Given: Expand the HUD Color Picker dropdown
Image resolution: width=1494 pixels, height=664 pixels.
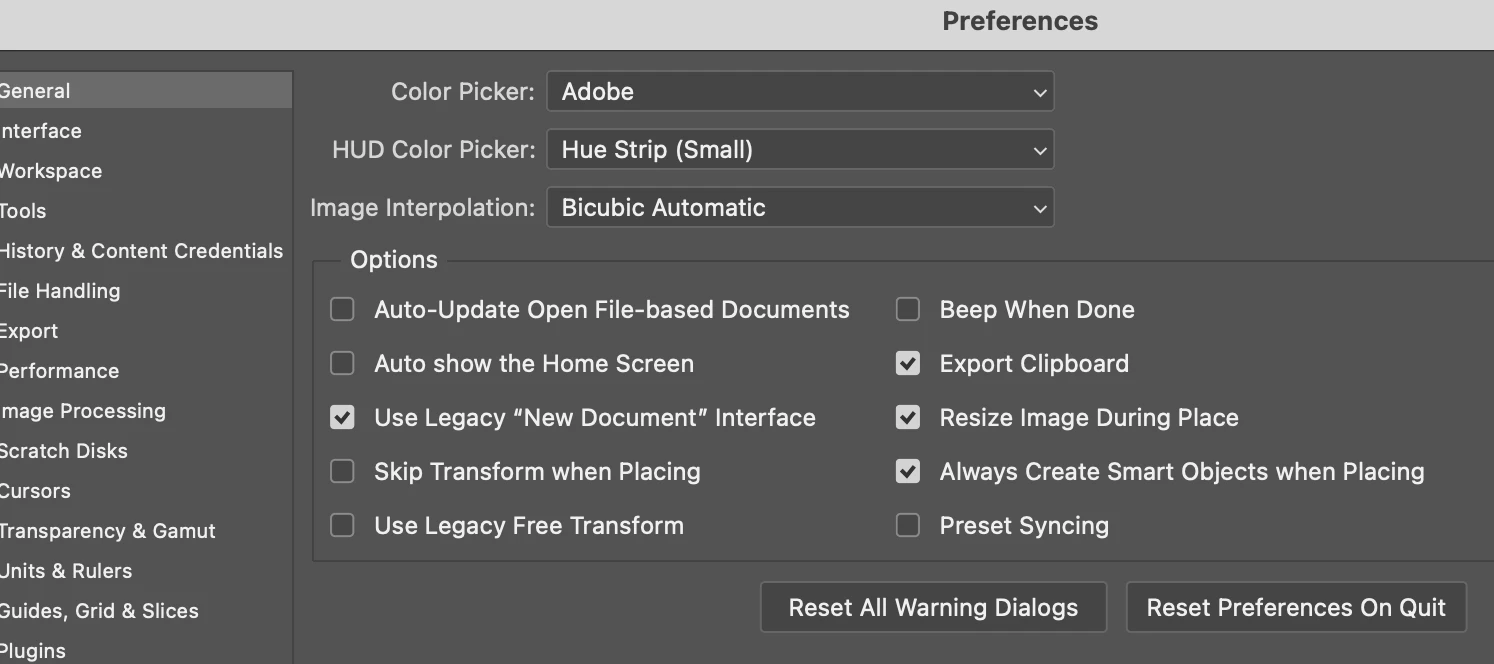Looking at the screenshot, I should 800,150.
